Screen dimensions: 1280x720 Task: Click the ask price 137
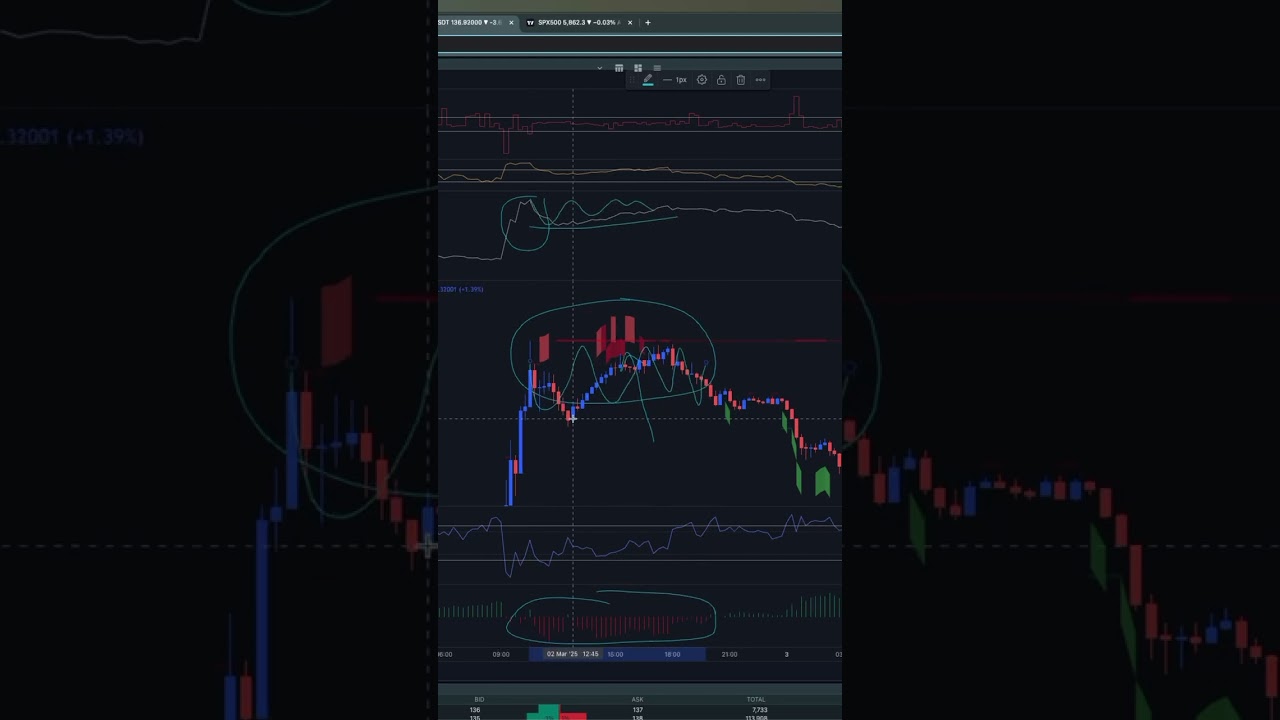point(637,710)
